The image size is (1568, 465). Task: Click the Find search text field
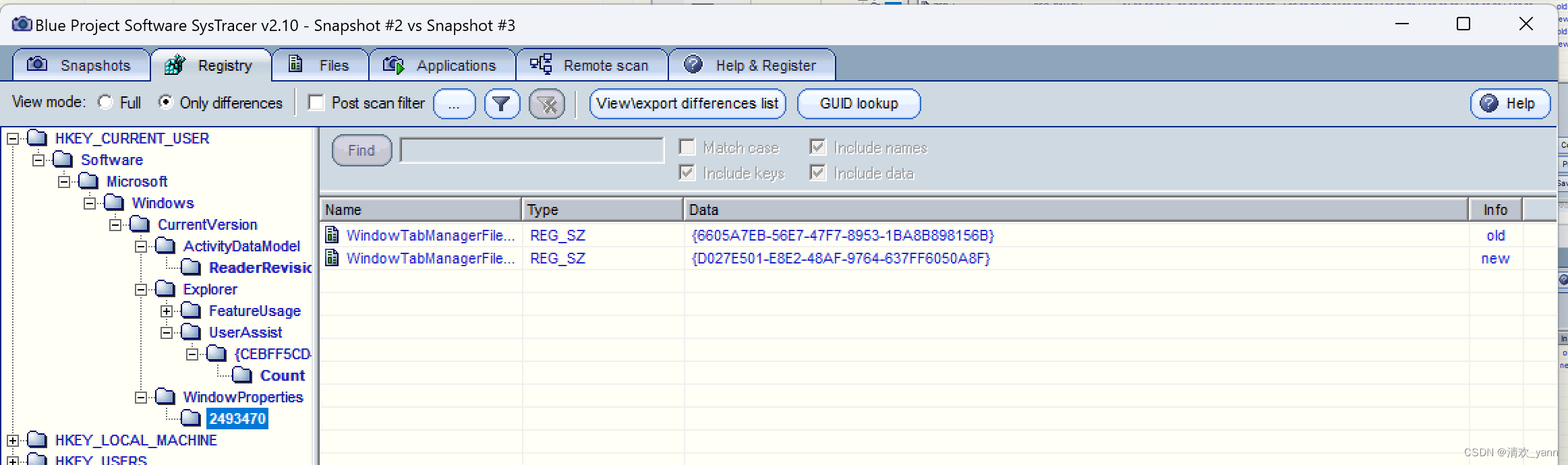pyautogui.click(x=531, y=150)
